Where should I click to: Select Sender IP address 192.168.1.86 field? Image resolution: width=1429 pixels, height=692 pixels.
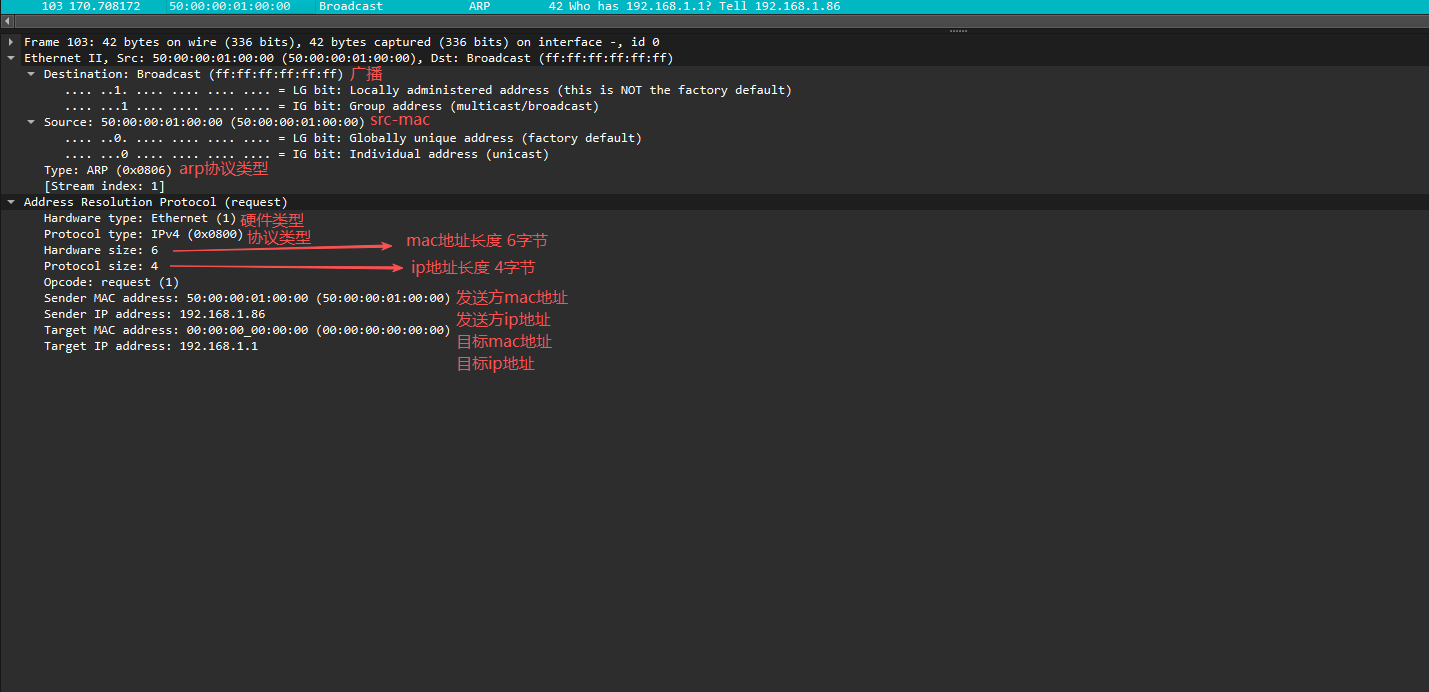[154, 314]
